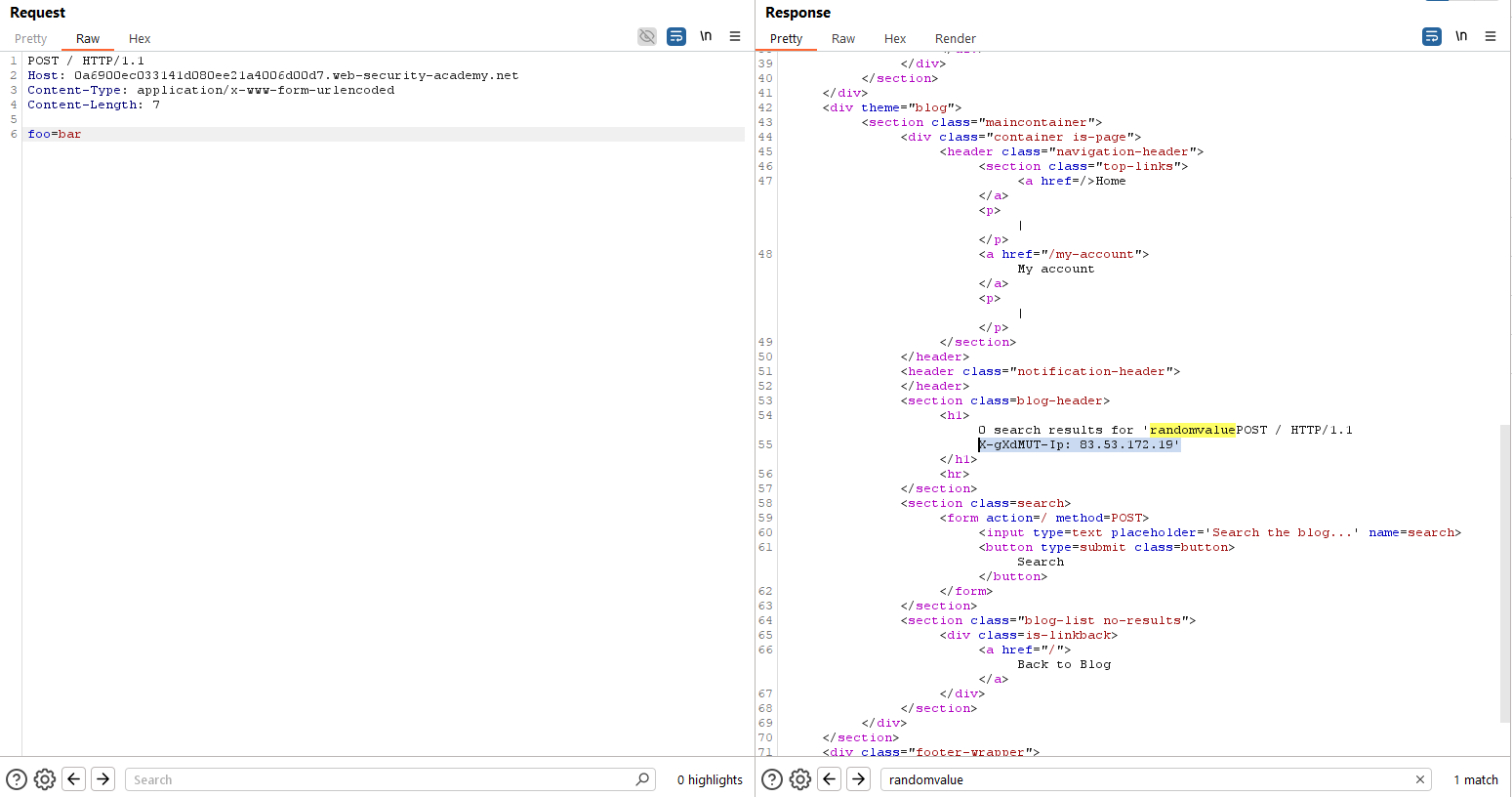Toggle non-printable characters \n in Response
Image resolution: width=1512 pixels, height=797 pixels.
click(1461, 36)
